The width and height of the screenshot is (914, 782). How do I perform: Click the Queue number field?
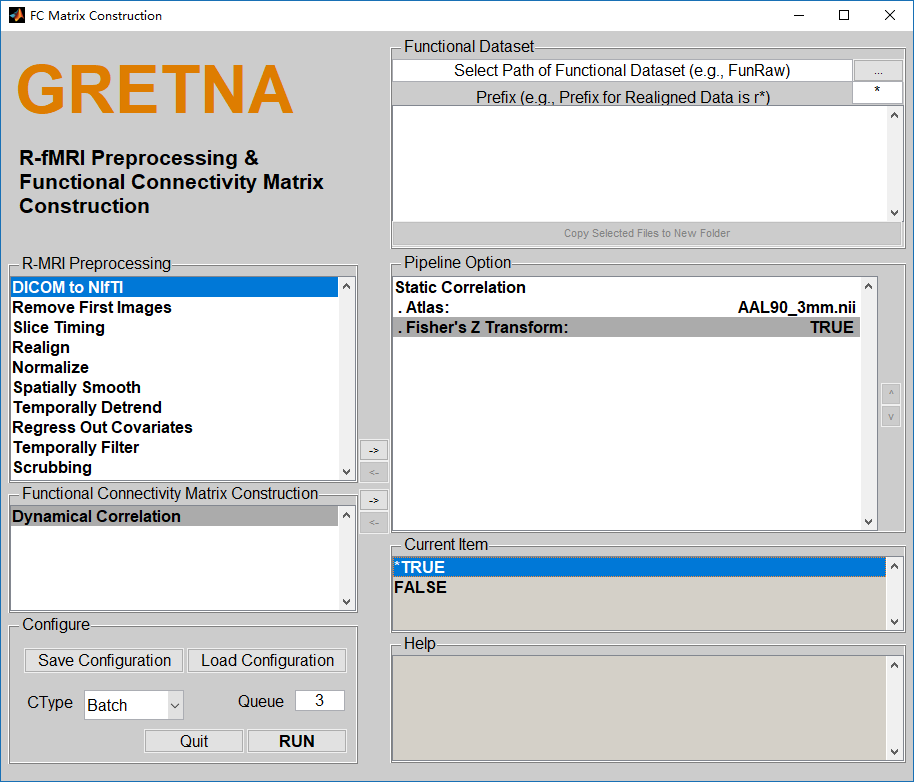coord(319,700)
